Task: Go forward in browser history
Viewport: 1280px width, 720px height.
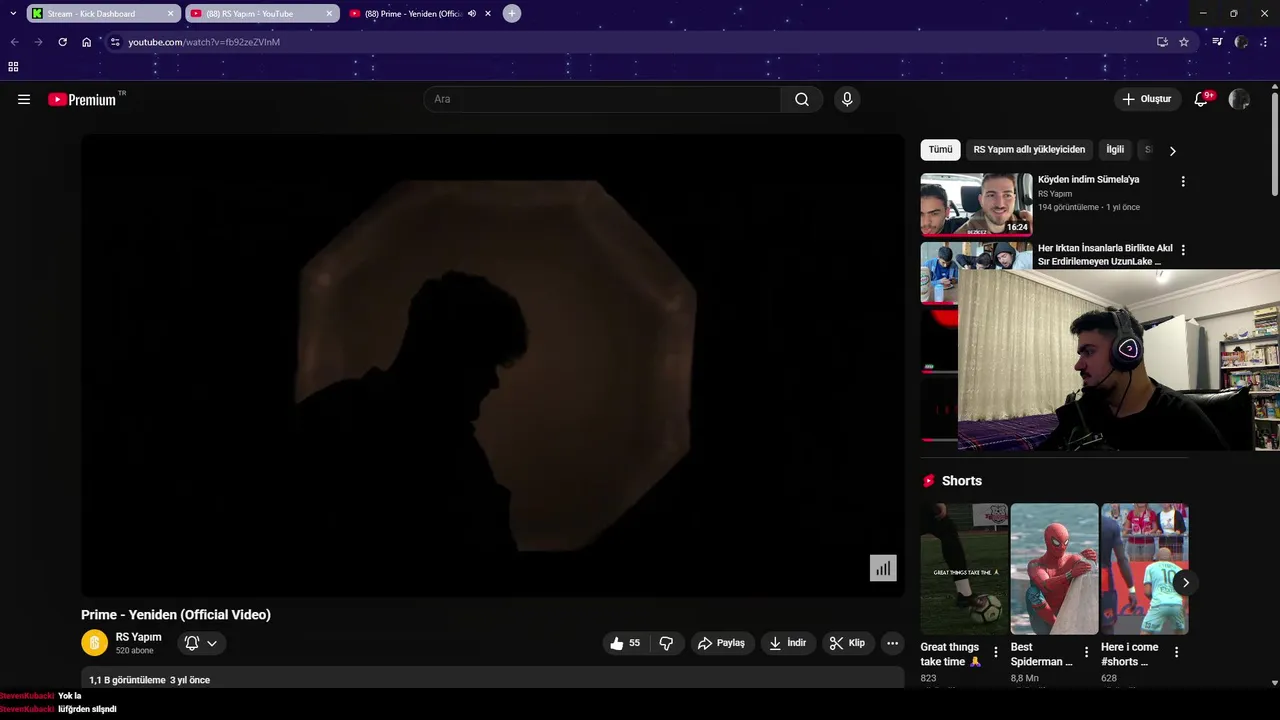Action: [x=38, y=42]
